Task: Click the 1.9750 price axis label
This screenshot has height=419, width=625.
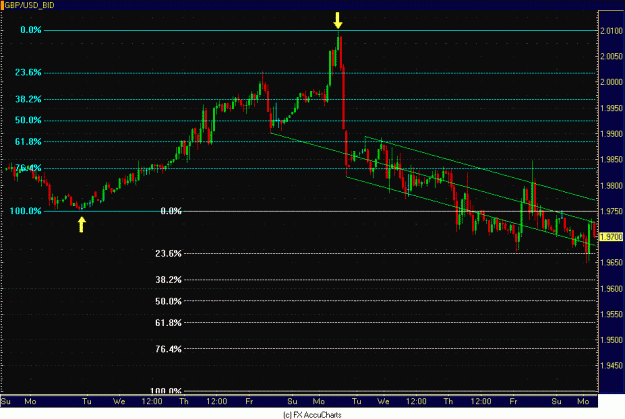Action: click(x=611, y=211)
